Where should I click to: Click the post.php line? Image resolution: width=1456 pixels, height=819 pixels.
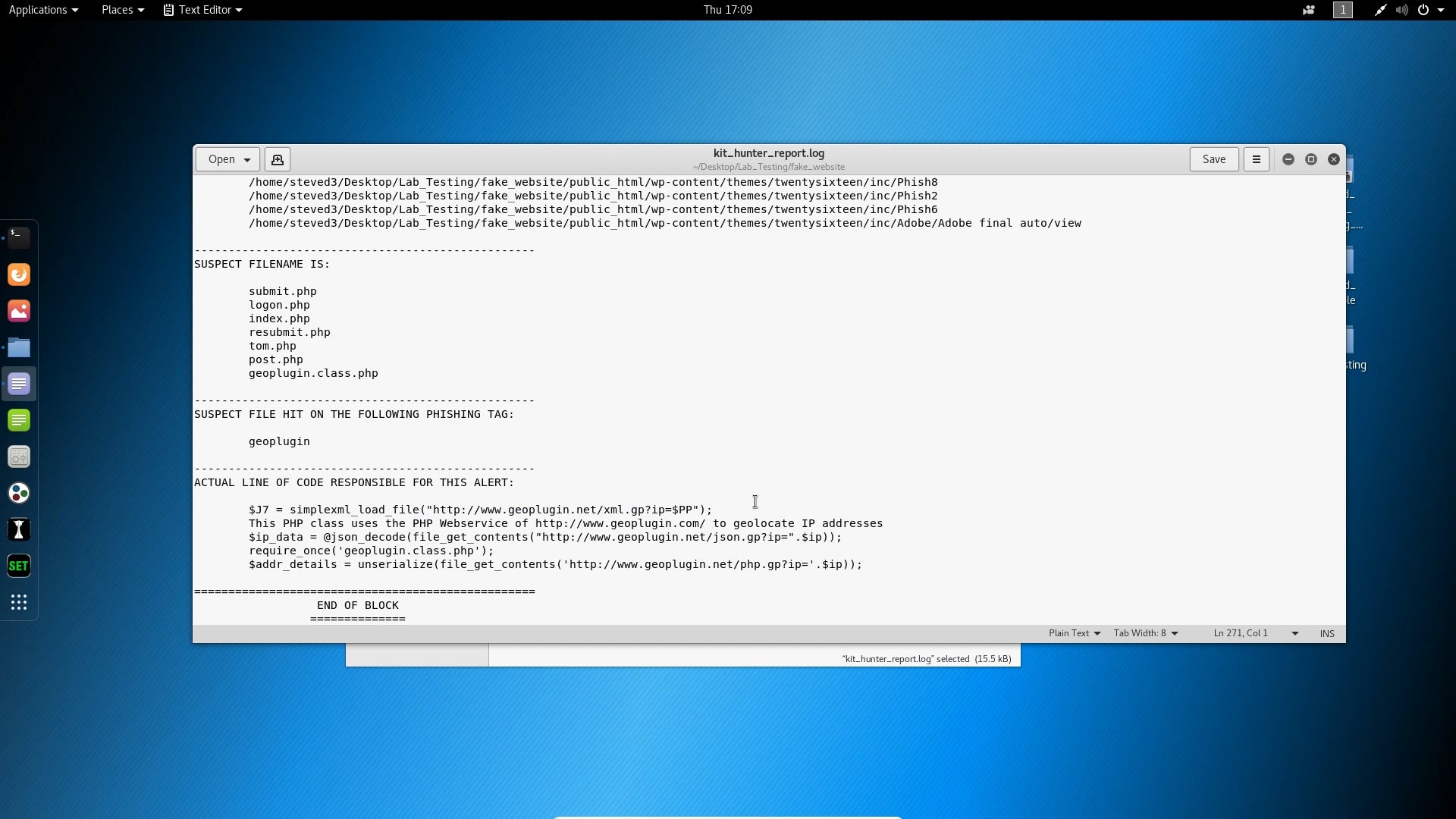275,359
